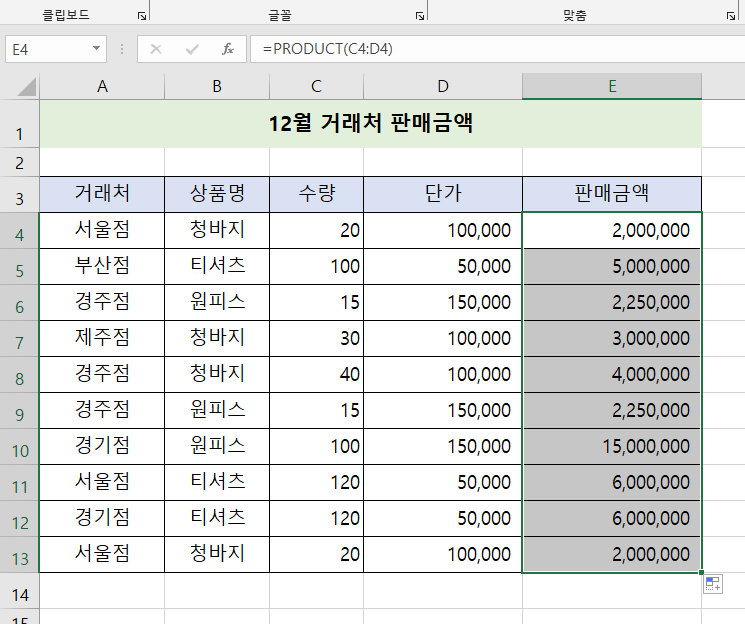
Task: Select the cell showing 15,000,000
Action: 612,447
